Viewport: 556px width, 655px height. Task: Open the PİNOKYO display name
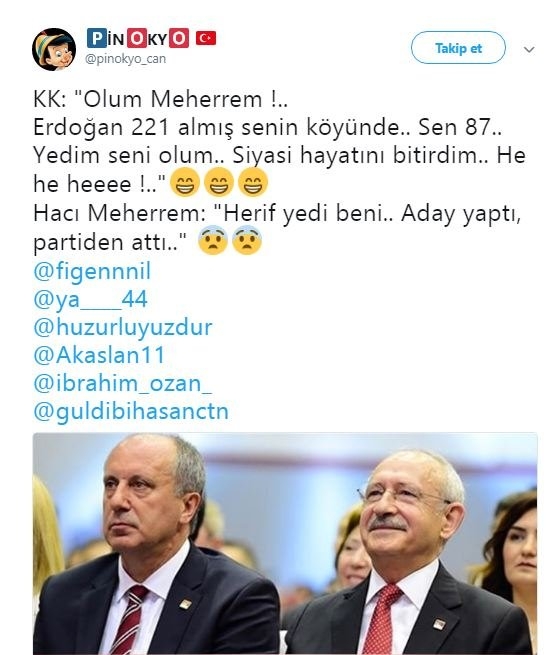pyautogui.click(x=138, y=38)
